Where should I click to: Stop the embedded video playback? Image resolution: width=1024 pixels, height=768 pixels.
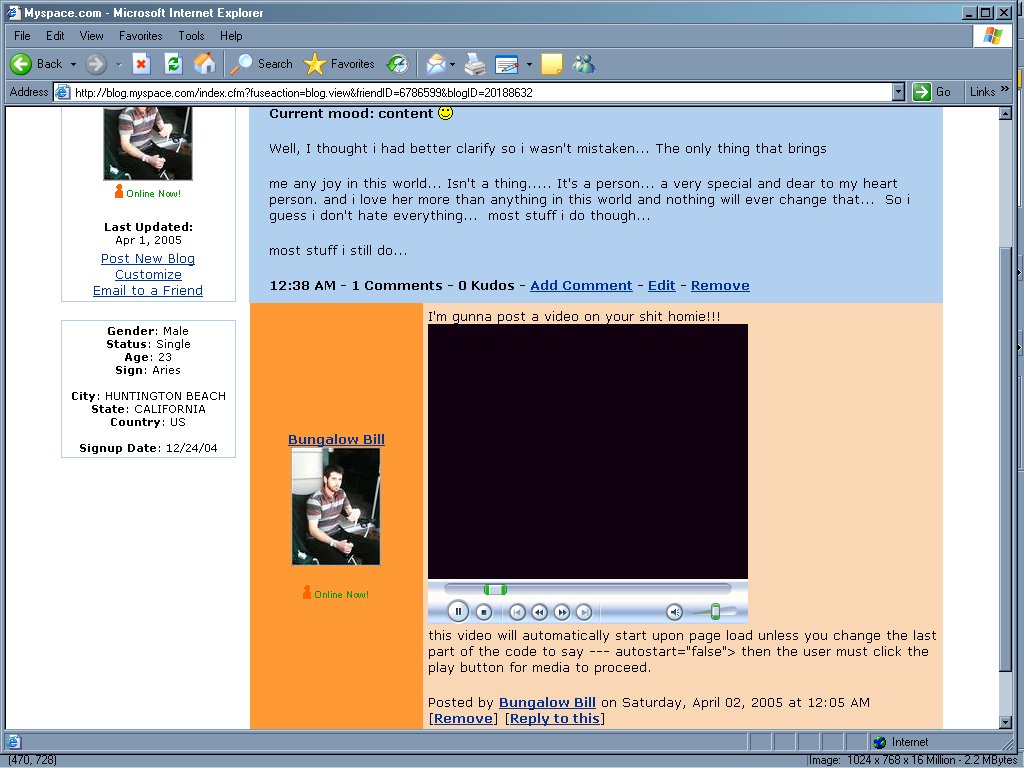tap(483, 612)
